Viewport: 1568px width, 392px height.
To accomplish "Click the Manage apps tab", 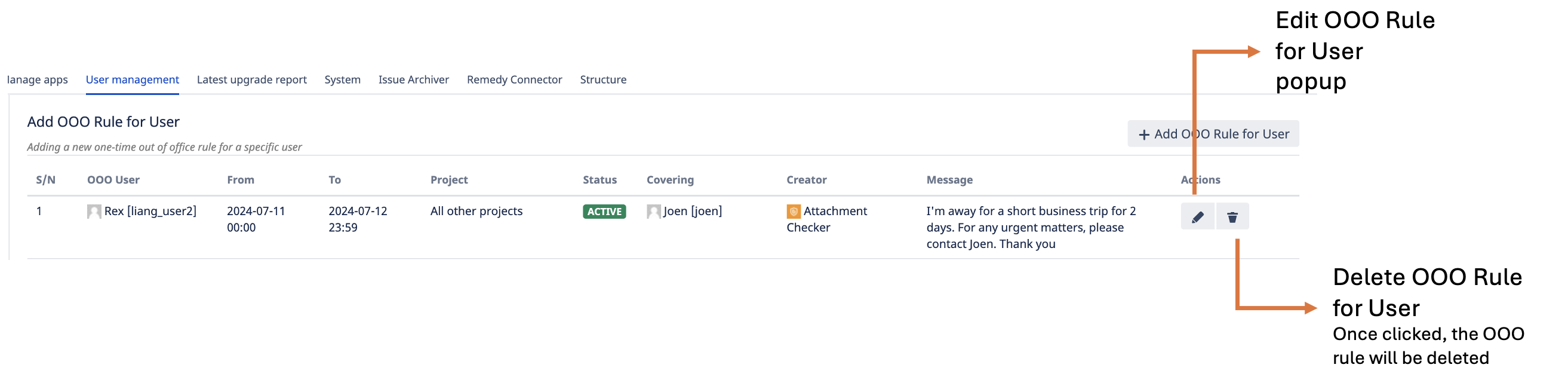I will 37,79.
